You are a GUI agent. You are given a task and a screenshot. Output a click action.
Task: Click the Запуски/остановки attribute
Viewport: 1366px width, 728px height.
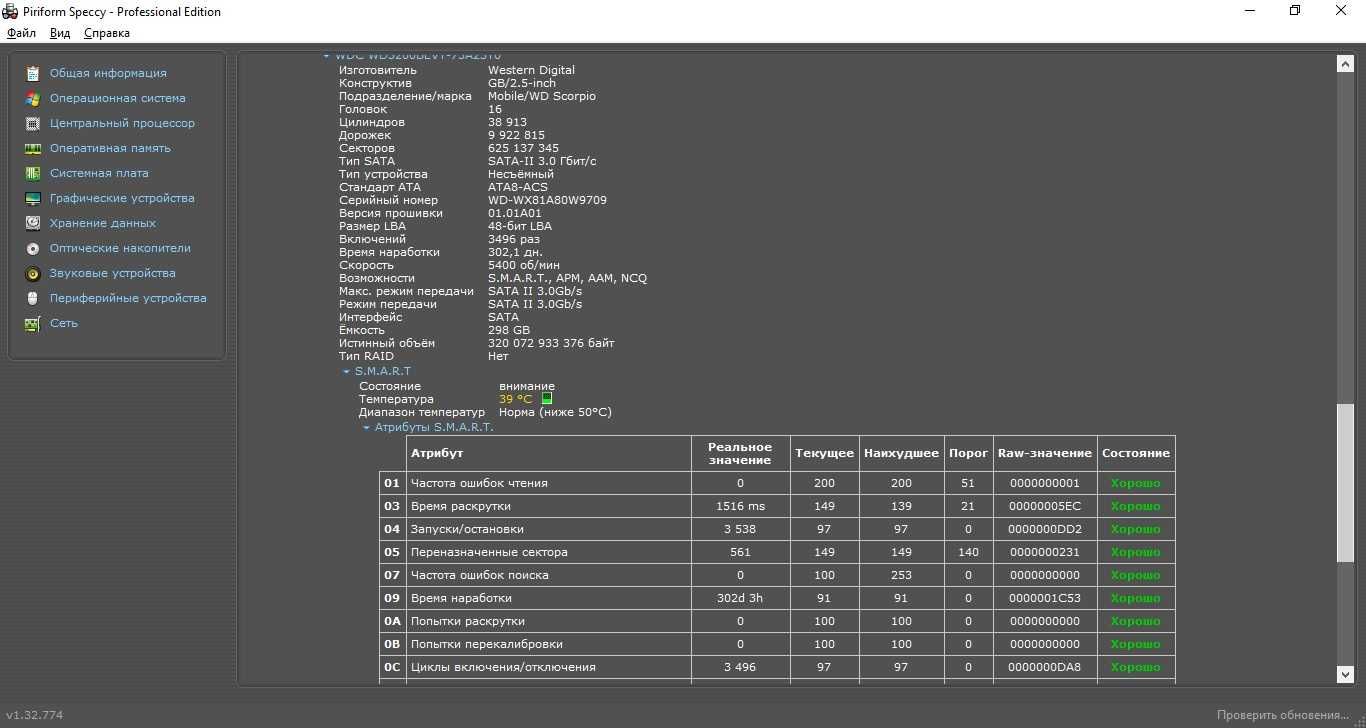pos(467,529)
